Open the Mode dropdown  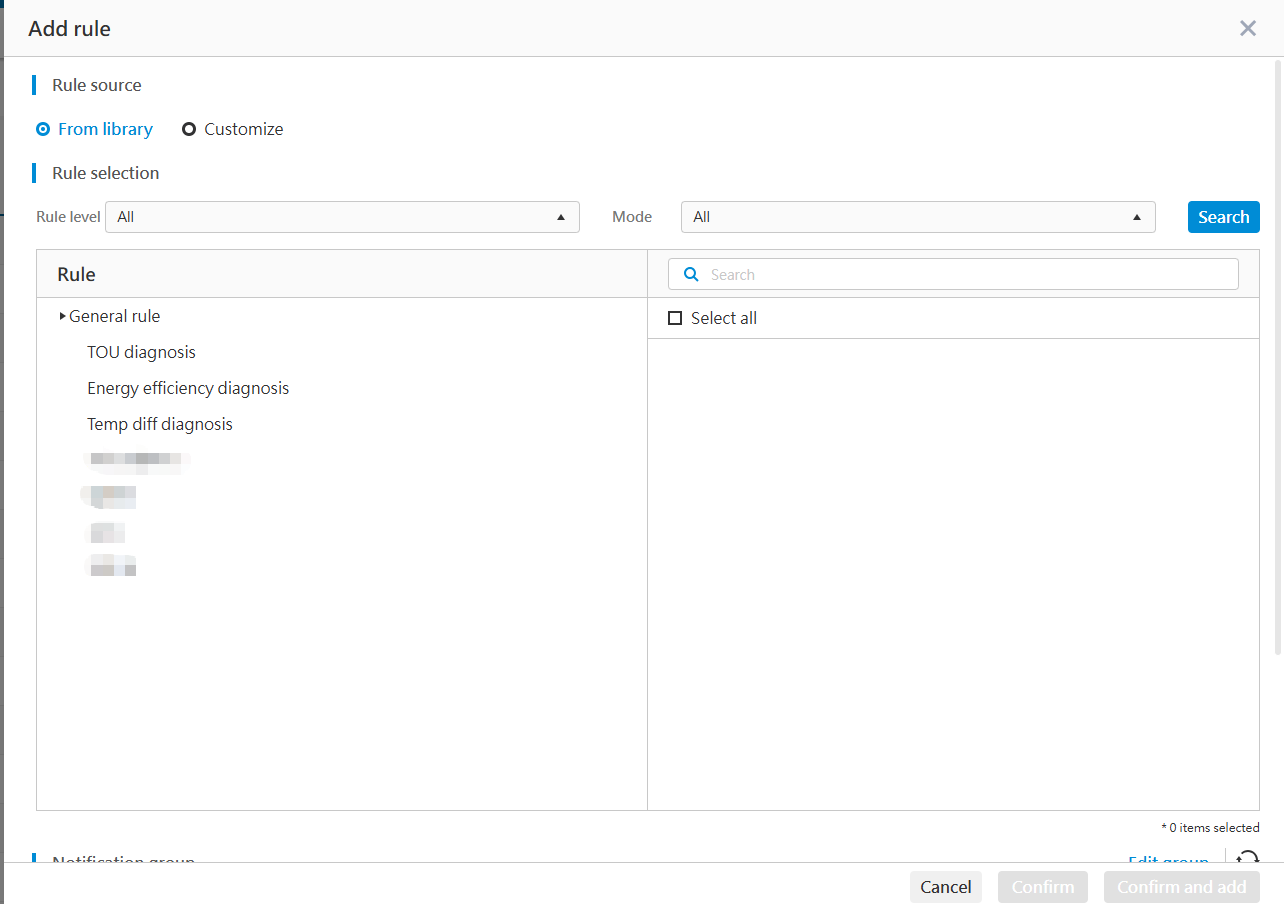[x=918, y=217]
